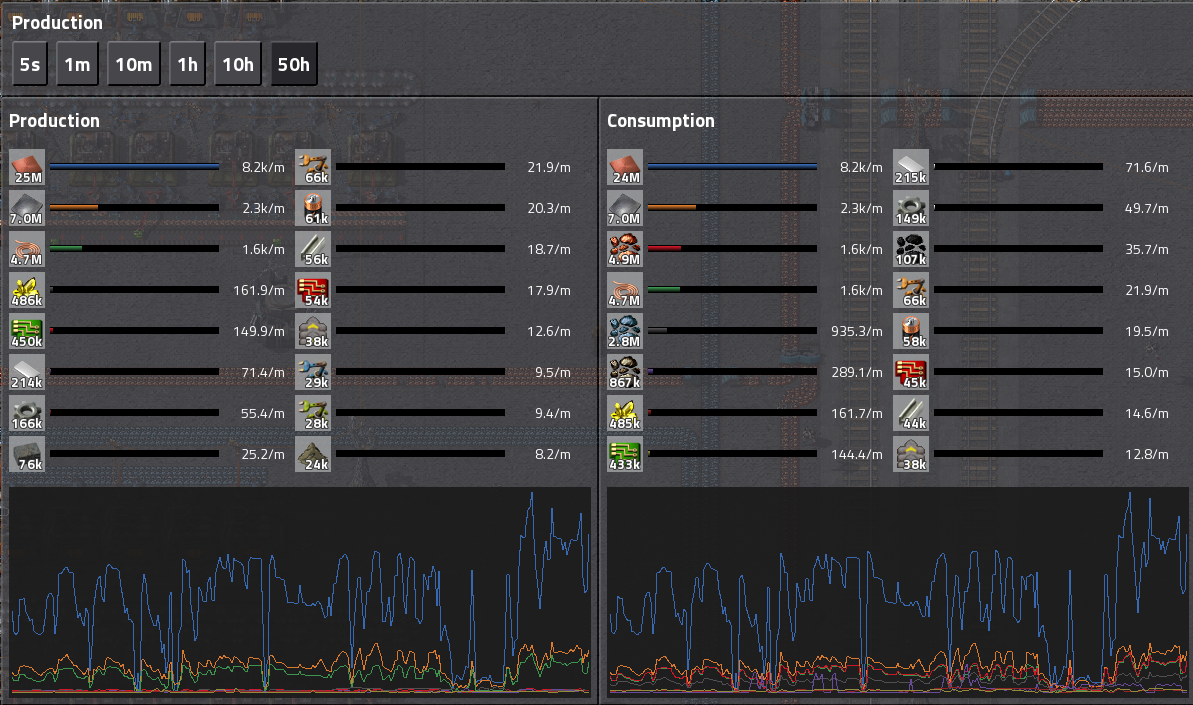Click the 289.1/m stone consumption rate
This screenshot has height=705, width=1193.
[x=857, y=373]
